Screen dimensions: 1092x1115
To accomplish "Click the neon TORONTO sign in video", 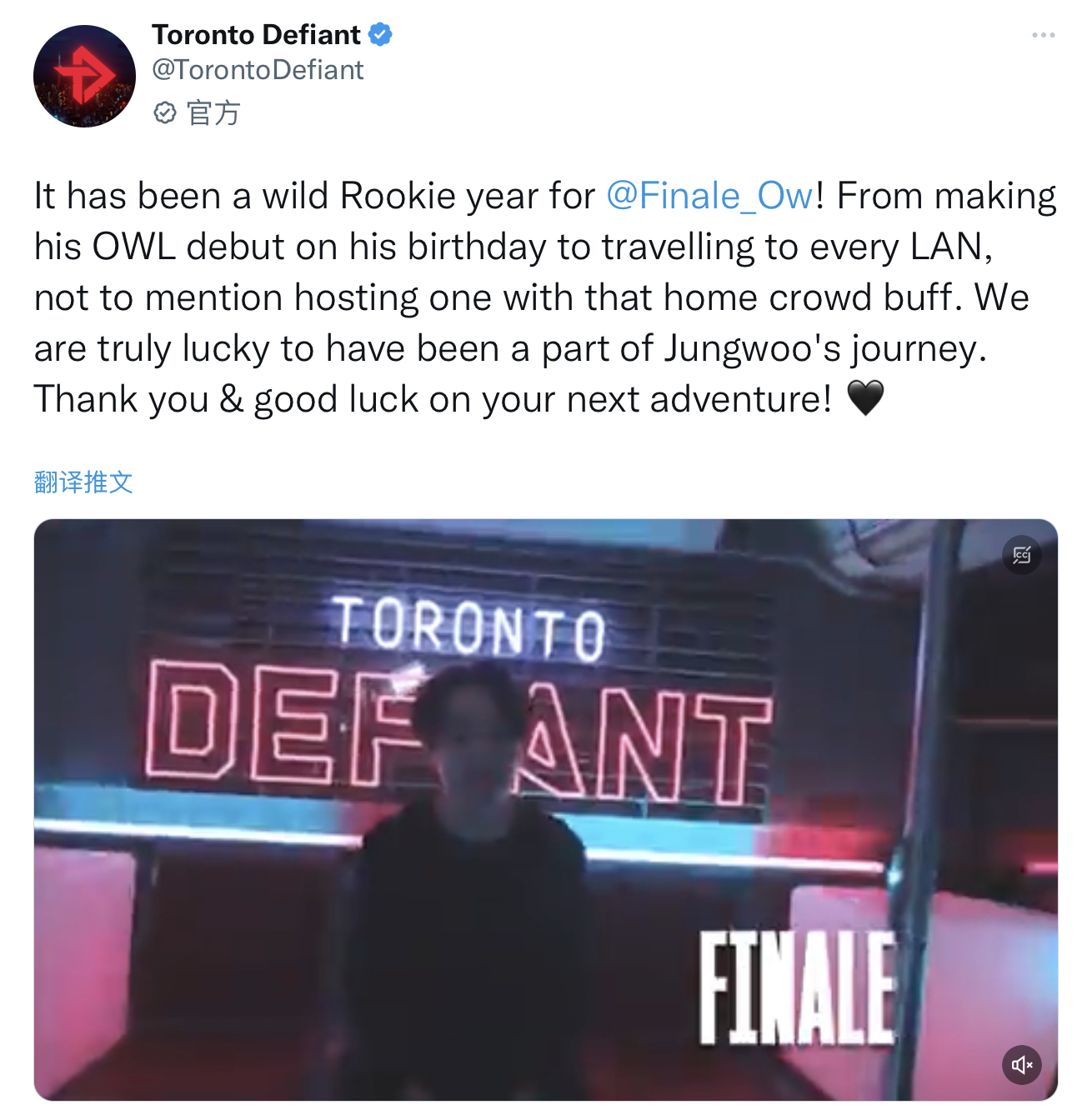I will pos(470,628).
